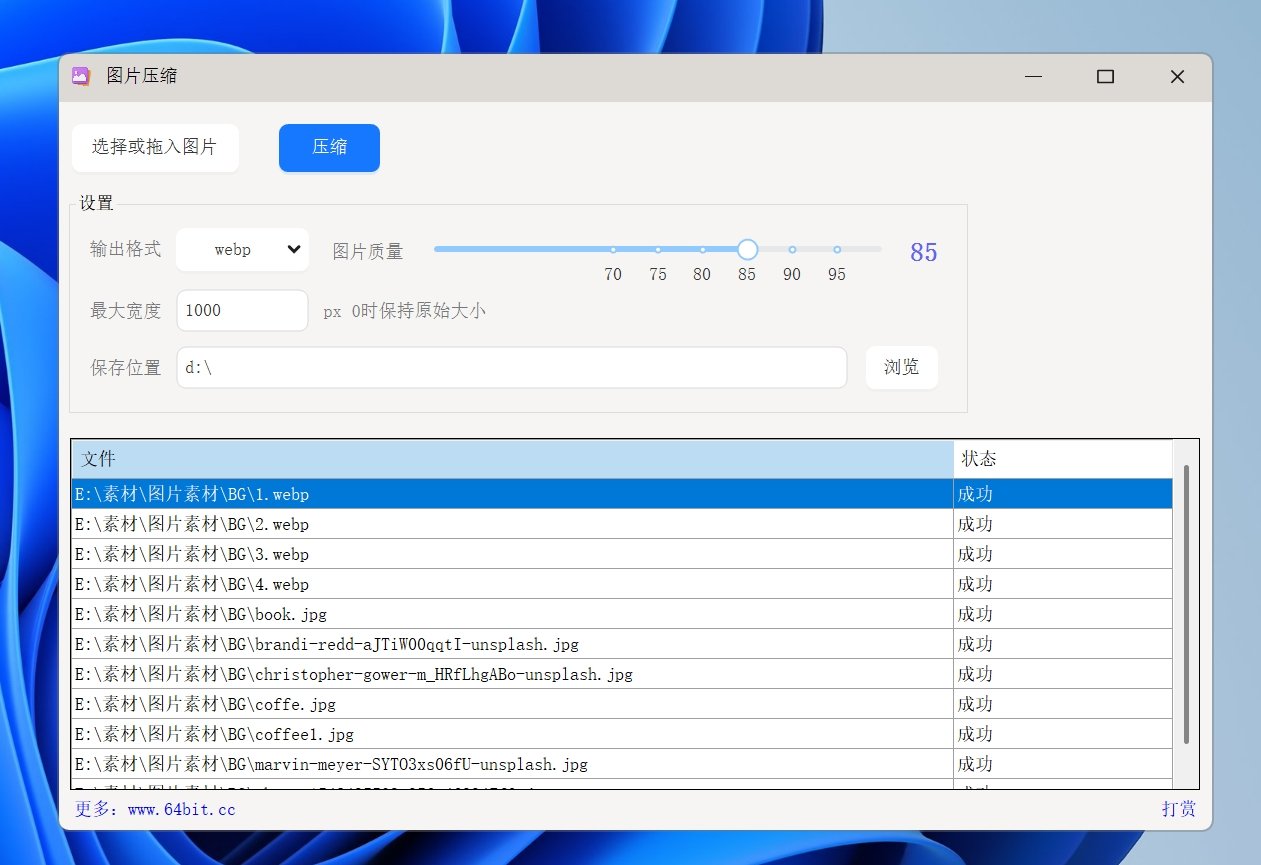The image size is (1261, 865).
Task: Choose the 95 tick on quality slider
Action: (x=837, y=250)
